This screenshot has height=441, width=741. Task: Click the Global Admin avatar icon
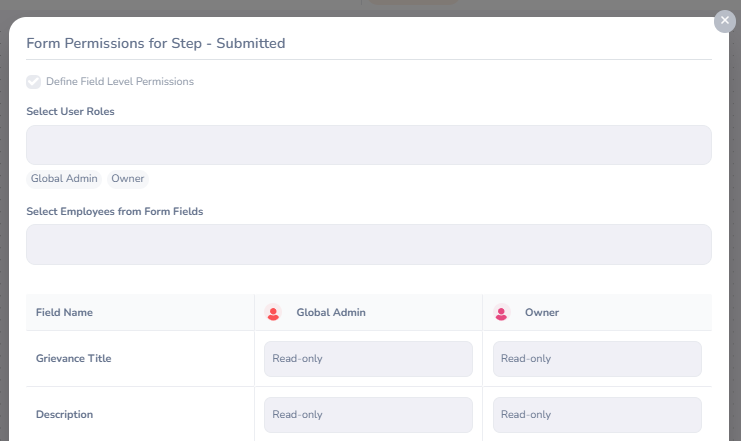(x=273, y=313)
